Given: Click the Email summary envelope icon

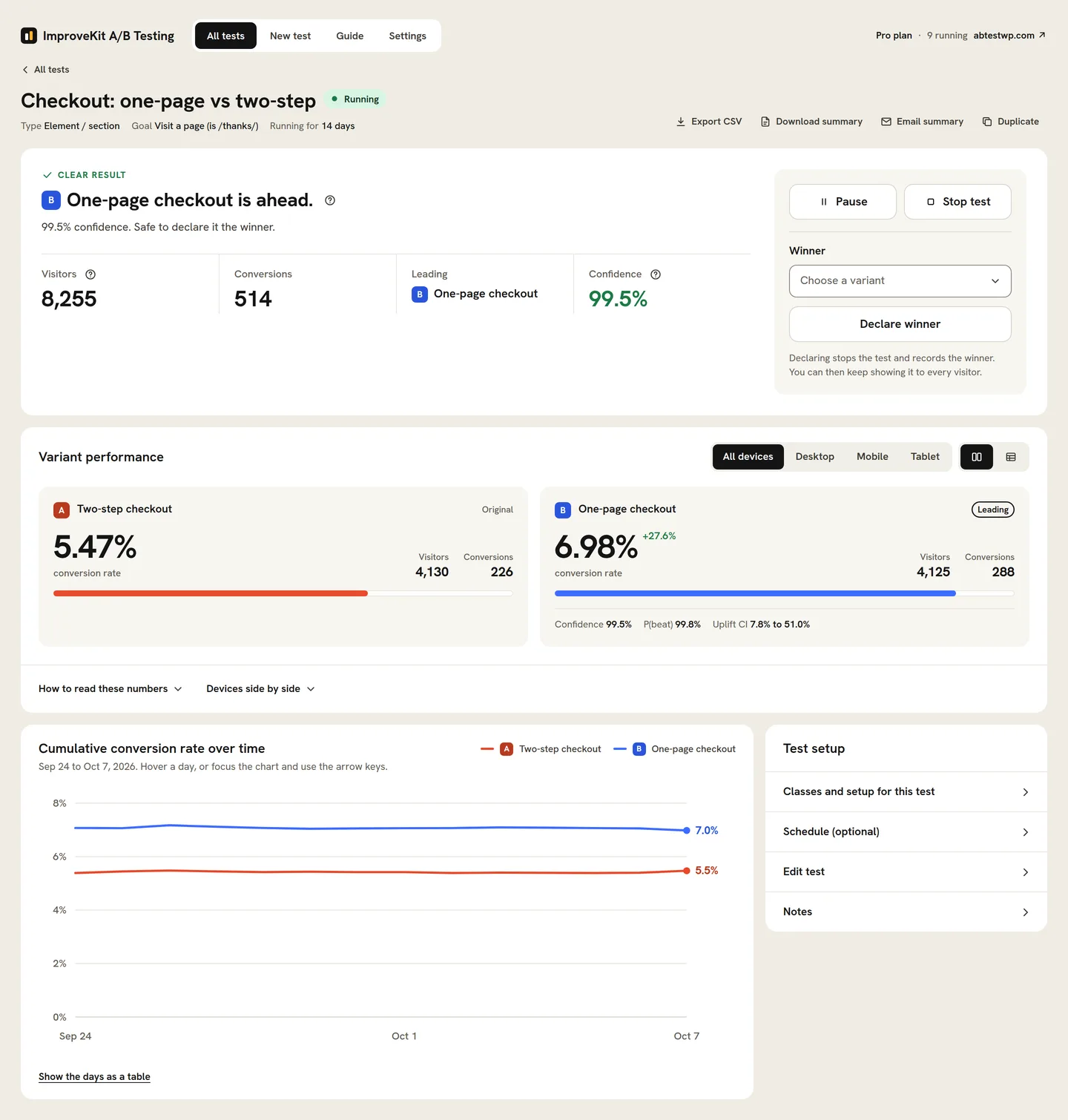Looking at the screenshot, I should [x=886, y=122].
